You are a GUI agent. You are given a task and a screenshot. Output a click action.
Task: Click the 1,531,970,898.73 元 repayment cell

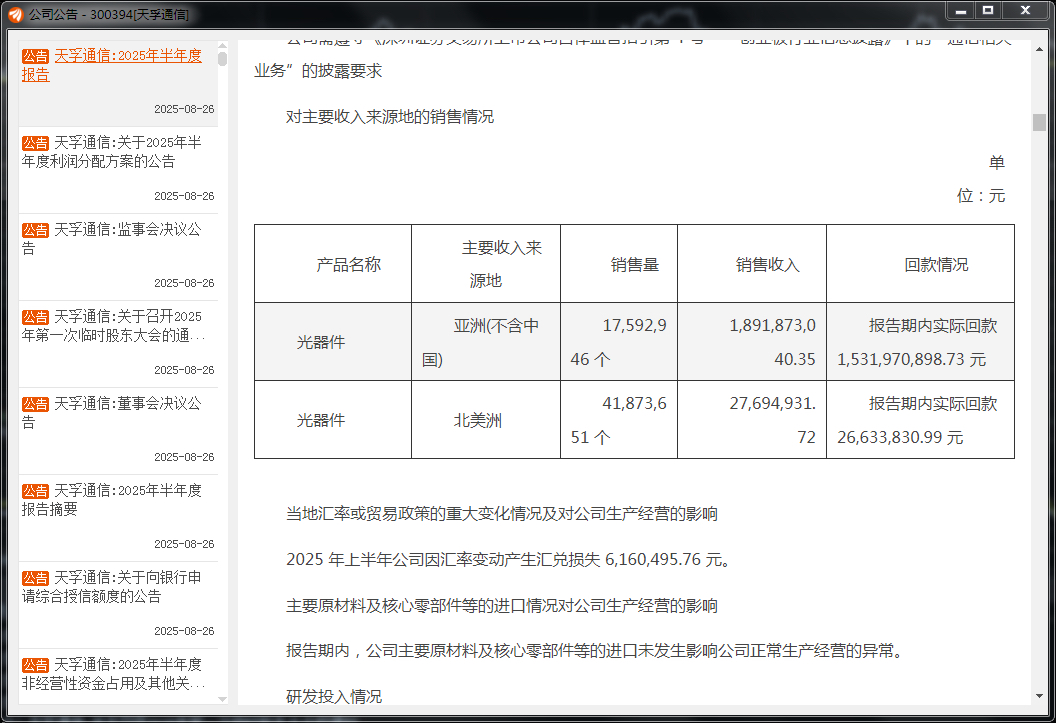[x=920, y=342]
